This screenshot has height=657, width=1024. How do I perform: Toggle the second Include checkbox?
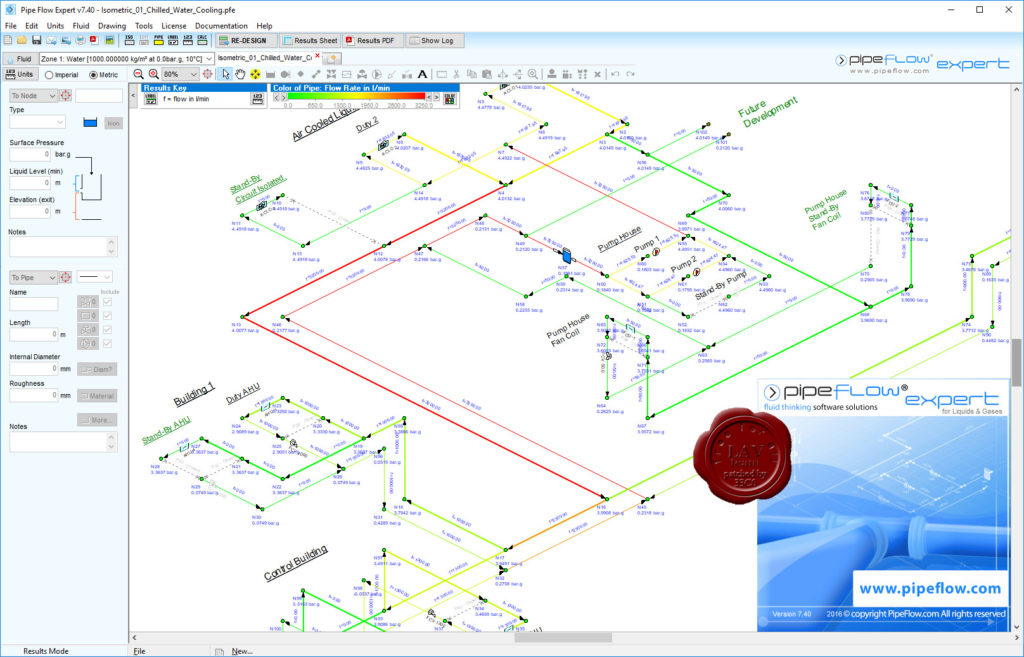tap(108, 315)
